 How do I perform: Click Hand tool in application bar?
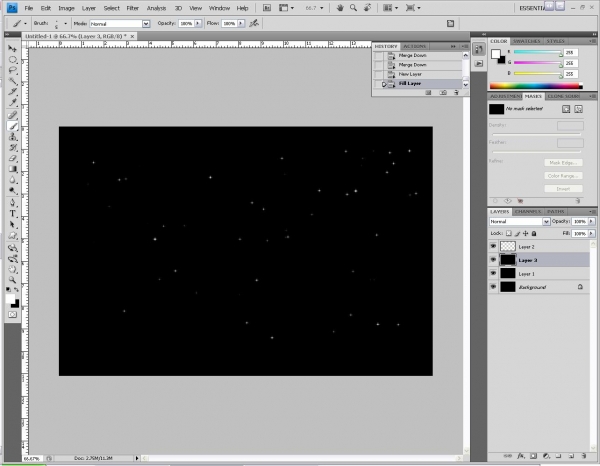click(339, 8)
